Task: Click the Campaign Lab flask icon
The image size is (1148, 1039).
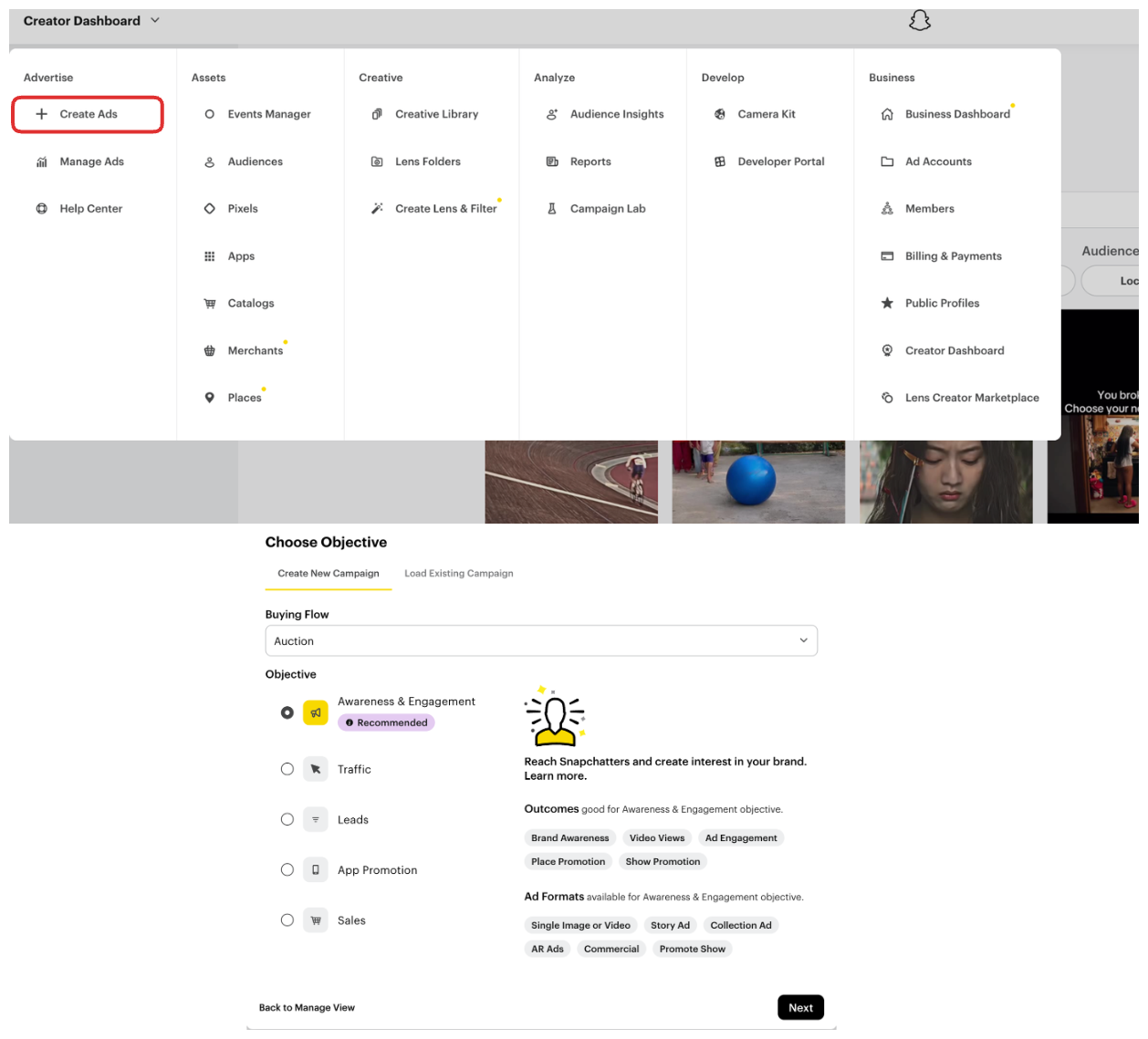Action: click(552, 209)
